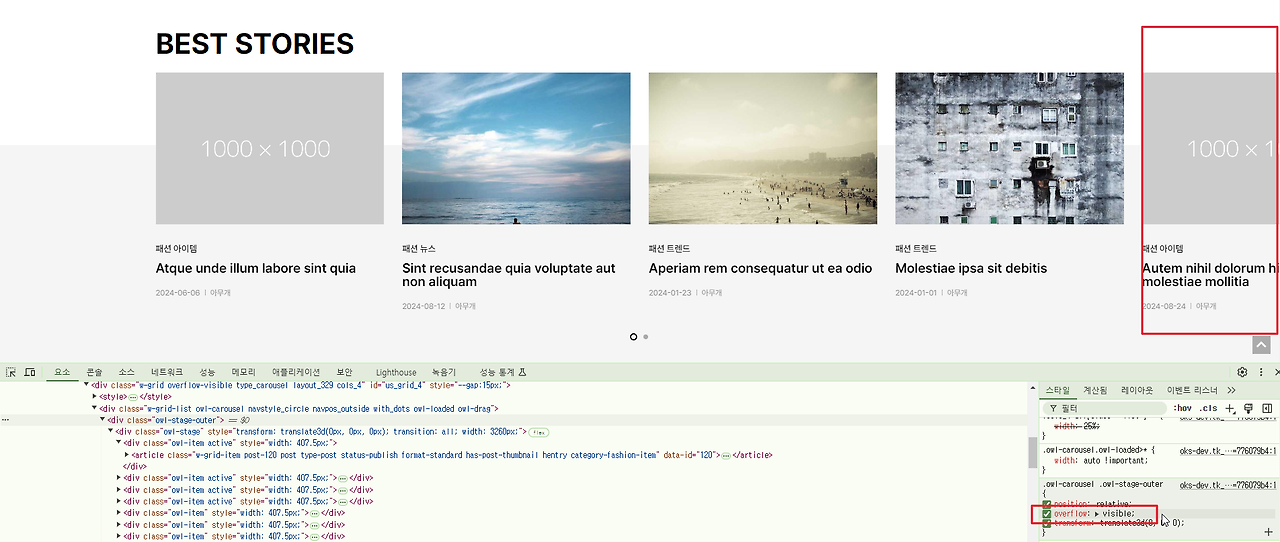Select the 스타일 styles tab
The height and width of the screenshot is (542, 1280).
pos(1057,390)
